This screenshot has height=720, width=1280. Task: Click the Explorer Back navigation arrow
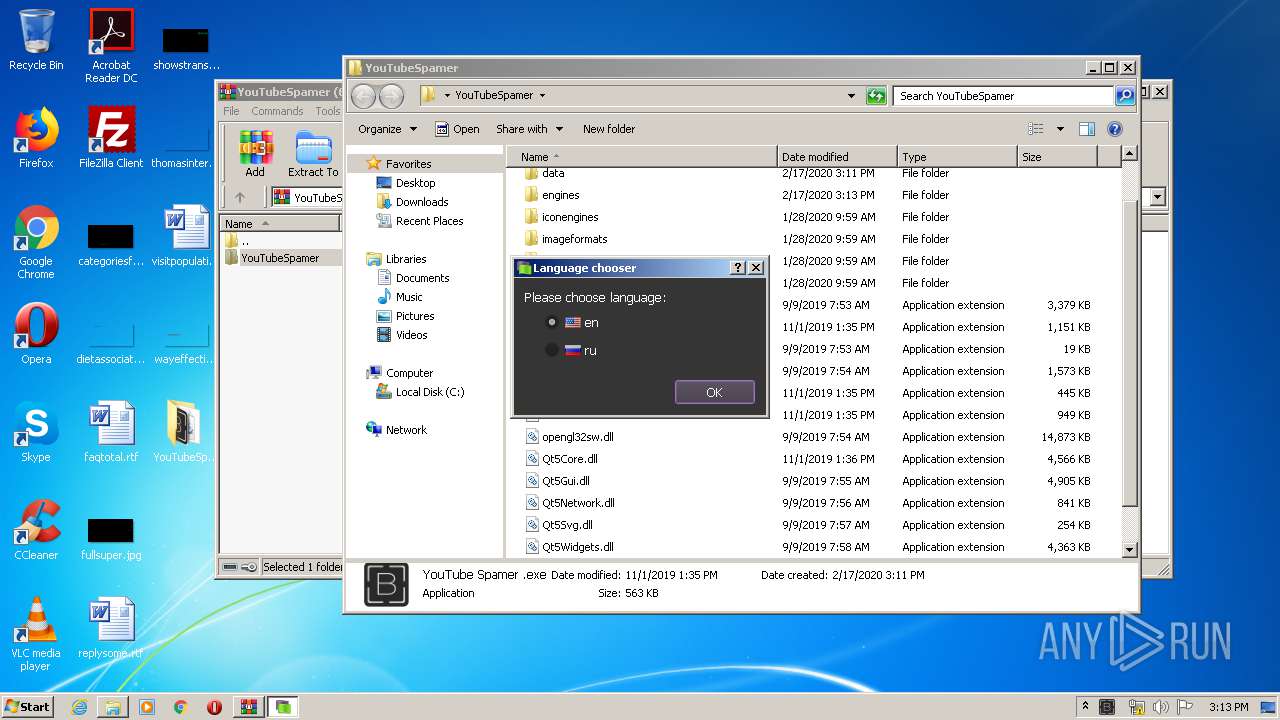(x=363, y=96)
